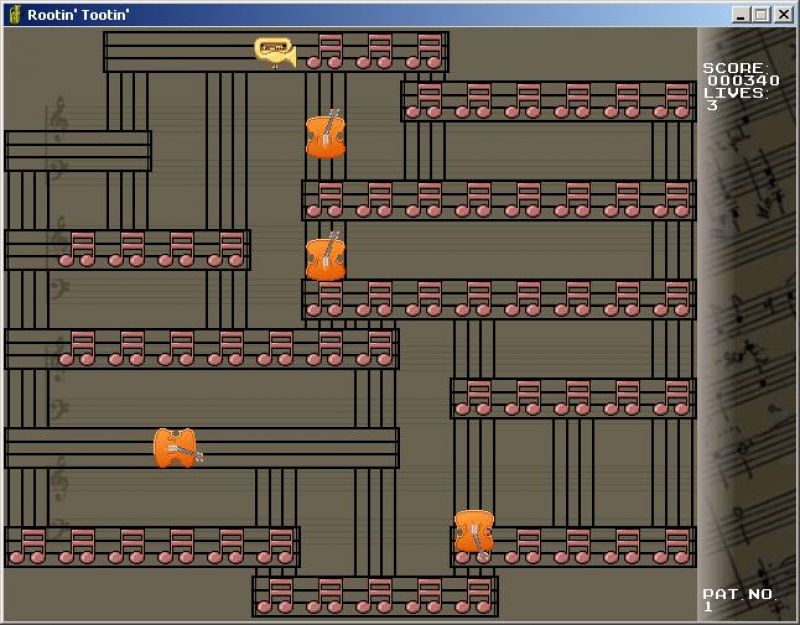Image resolution: width=800 pixels, height=625 pixels.
Task: Click the middle note on the trumpet's staff
Action: 374,52
